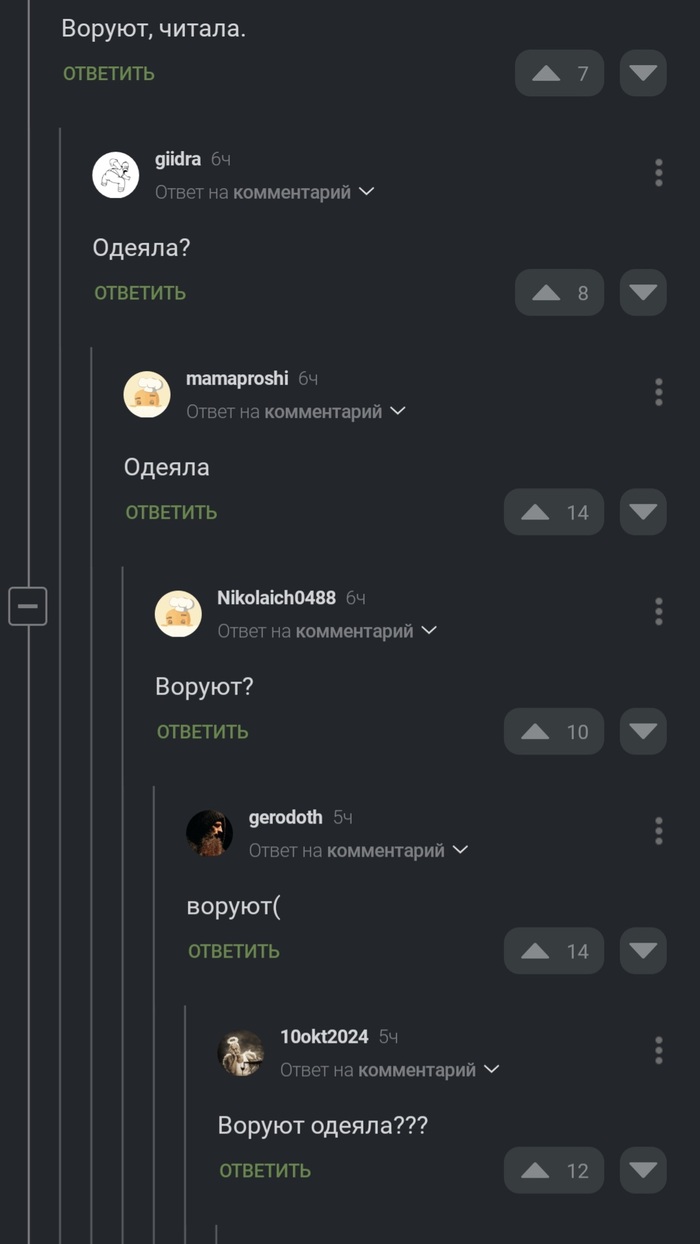Screen dimensions: 700x1244
Task: Reply to gerodoth via ОТВЕТИТЬ
Action: tap(234, 951)
